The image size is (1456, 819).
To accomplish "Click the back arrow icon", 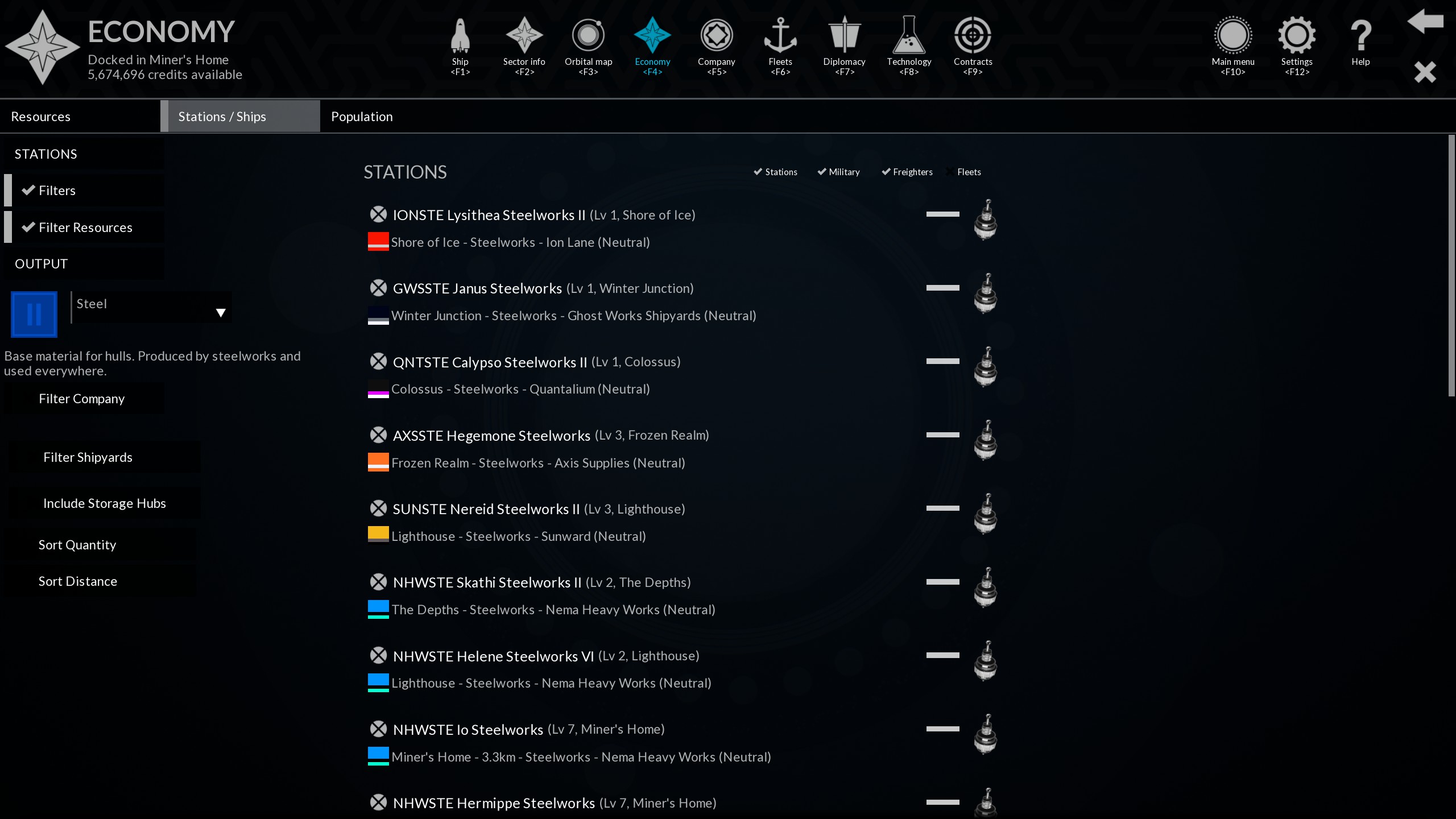I will coord(1425,22).
